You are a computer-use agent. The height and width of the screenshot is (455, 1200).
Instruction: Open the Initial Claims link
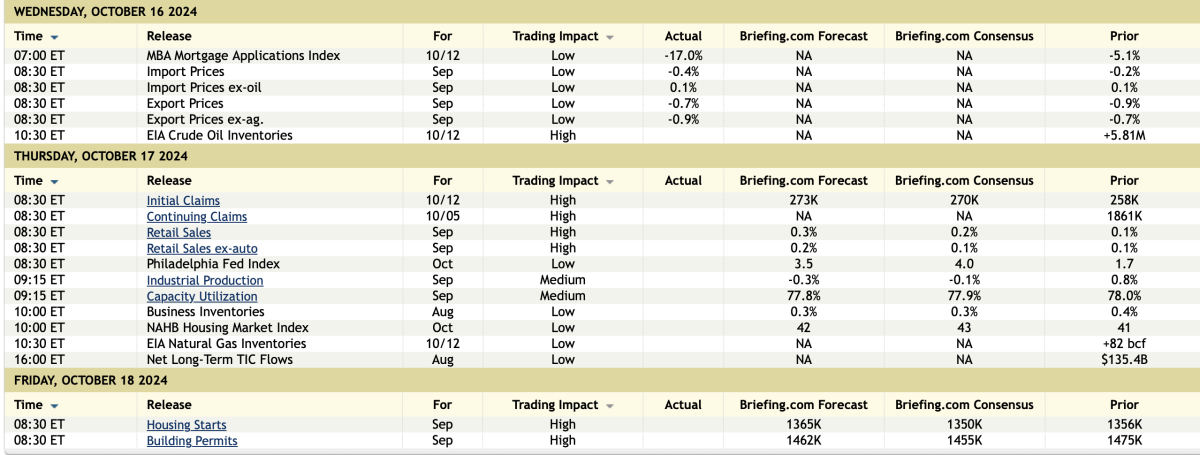(183, 201)
